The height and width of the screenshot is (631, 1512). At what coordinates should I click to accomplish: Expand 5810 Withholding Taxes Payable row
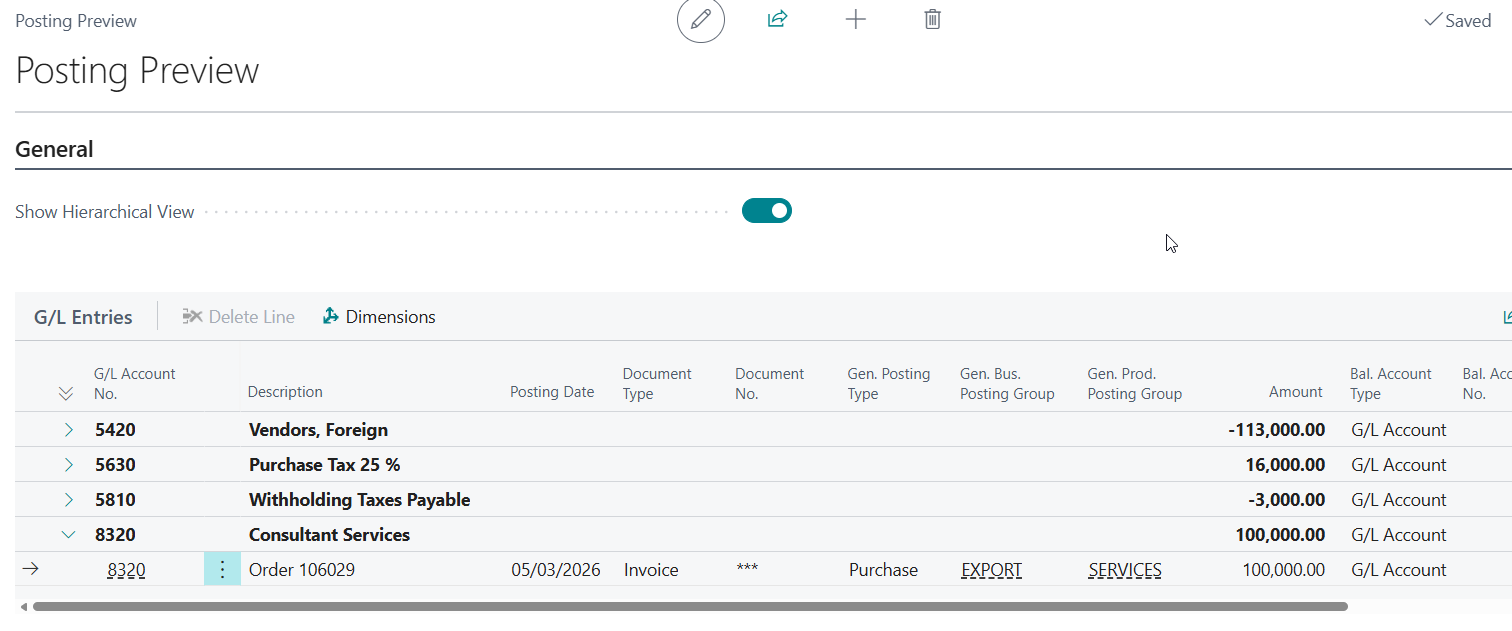69,500
